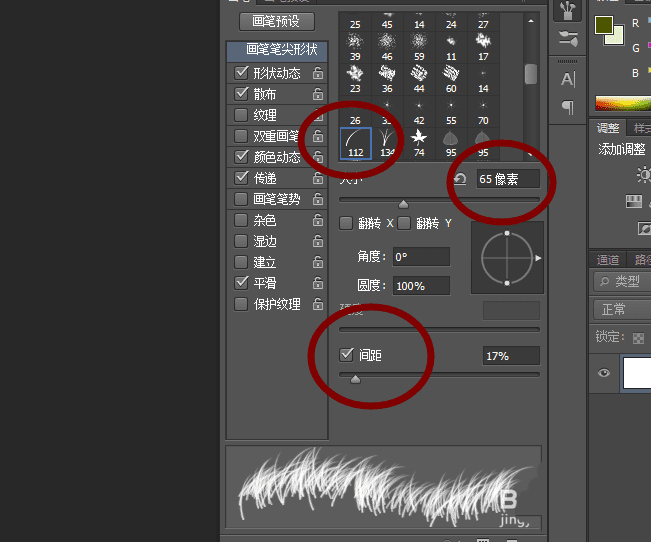Toggle the 传递 transfer checkbox
The height and width of the screenshot is (542, 651).
pos(241,178)
